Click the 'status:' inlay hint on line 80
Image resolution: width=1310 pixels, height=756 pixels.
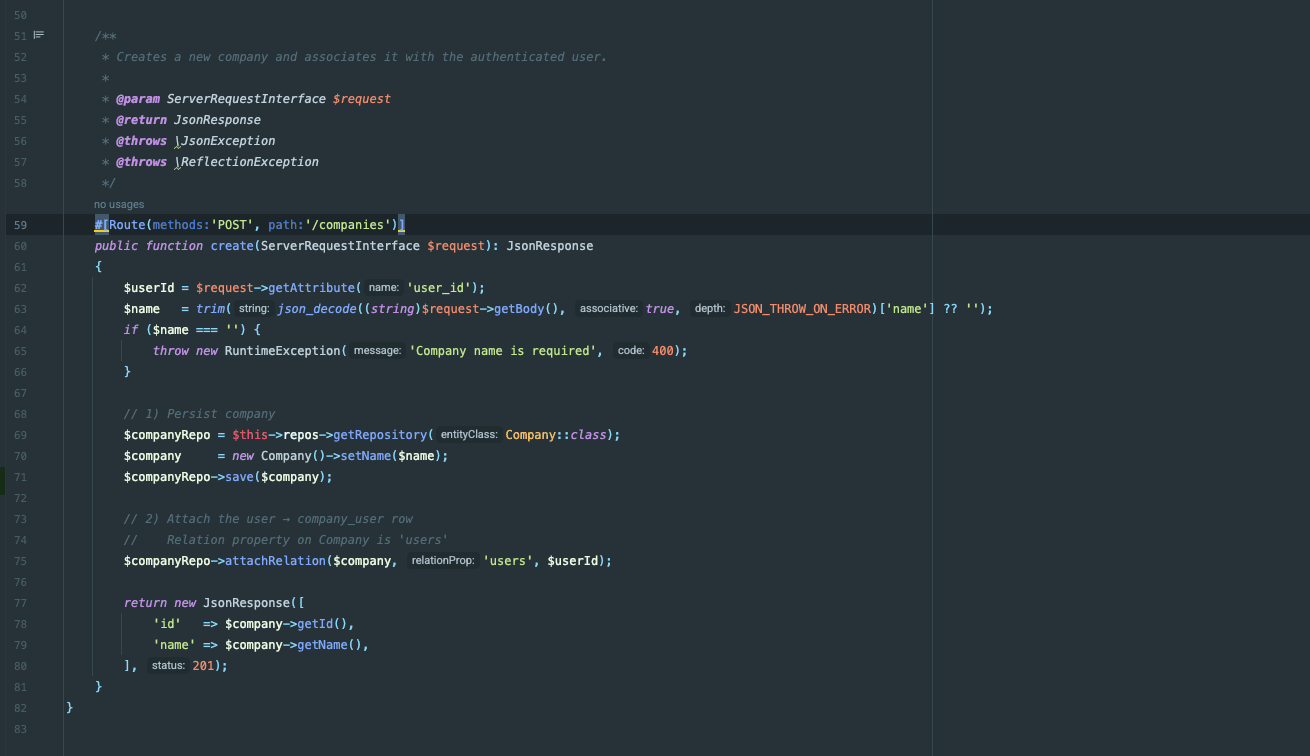click(168, 666)
